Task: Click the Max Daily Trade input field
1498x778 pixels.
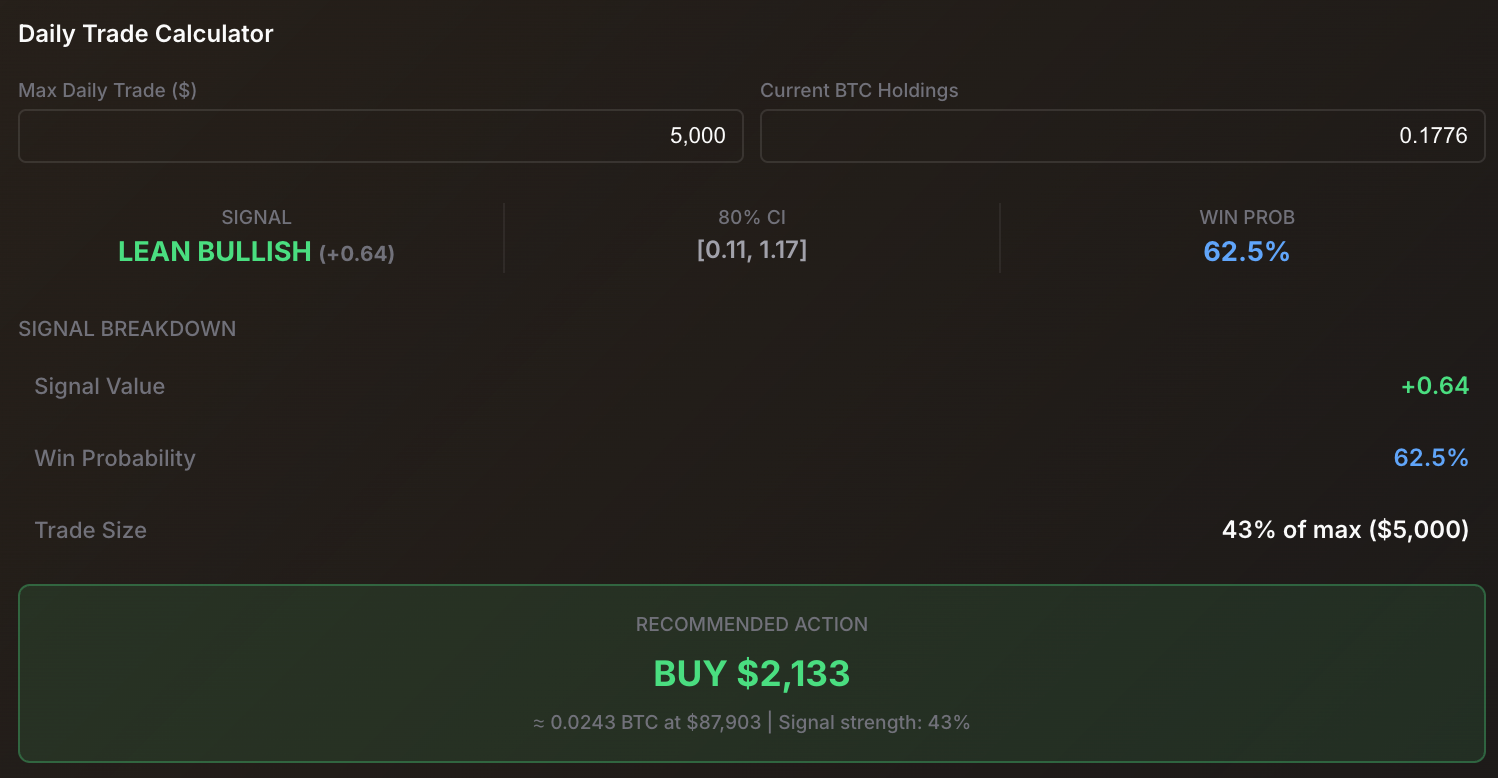Action: click(x=380, y=136)
